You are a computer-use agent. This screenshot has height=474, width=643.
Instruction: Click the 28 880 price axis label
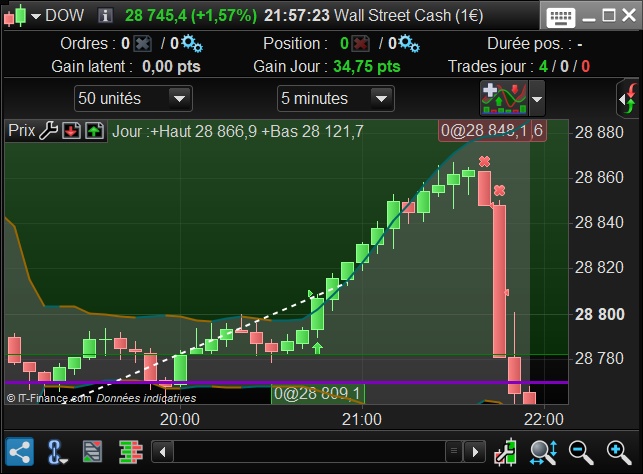tap(599, 132)
